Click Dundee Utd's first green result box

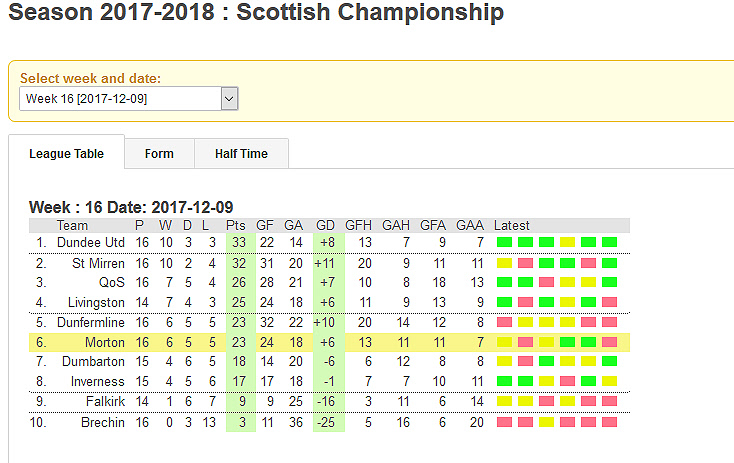[504, 242]
